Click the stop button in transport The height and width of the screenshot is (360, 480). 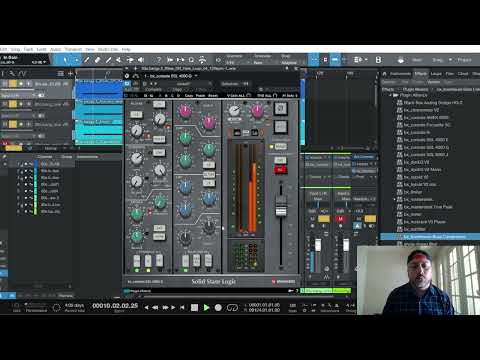pos(194,307)
